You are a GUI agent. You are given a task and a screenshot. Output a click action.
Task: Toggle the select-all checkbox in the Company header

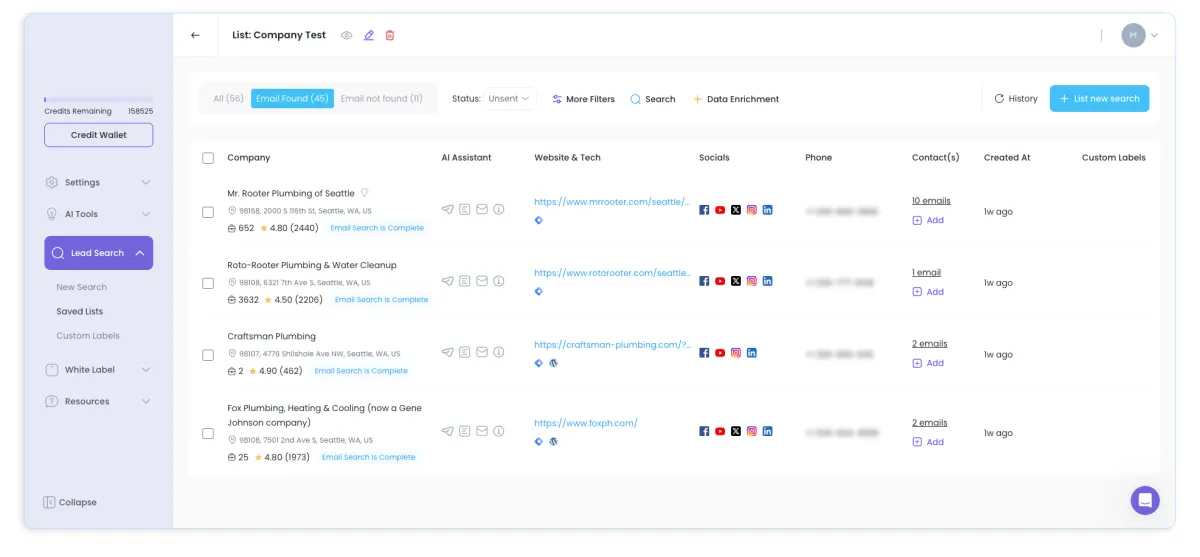pyautogui.click(x=208, y=158)
